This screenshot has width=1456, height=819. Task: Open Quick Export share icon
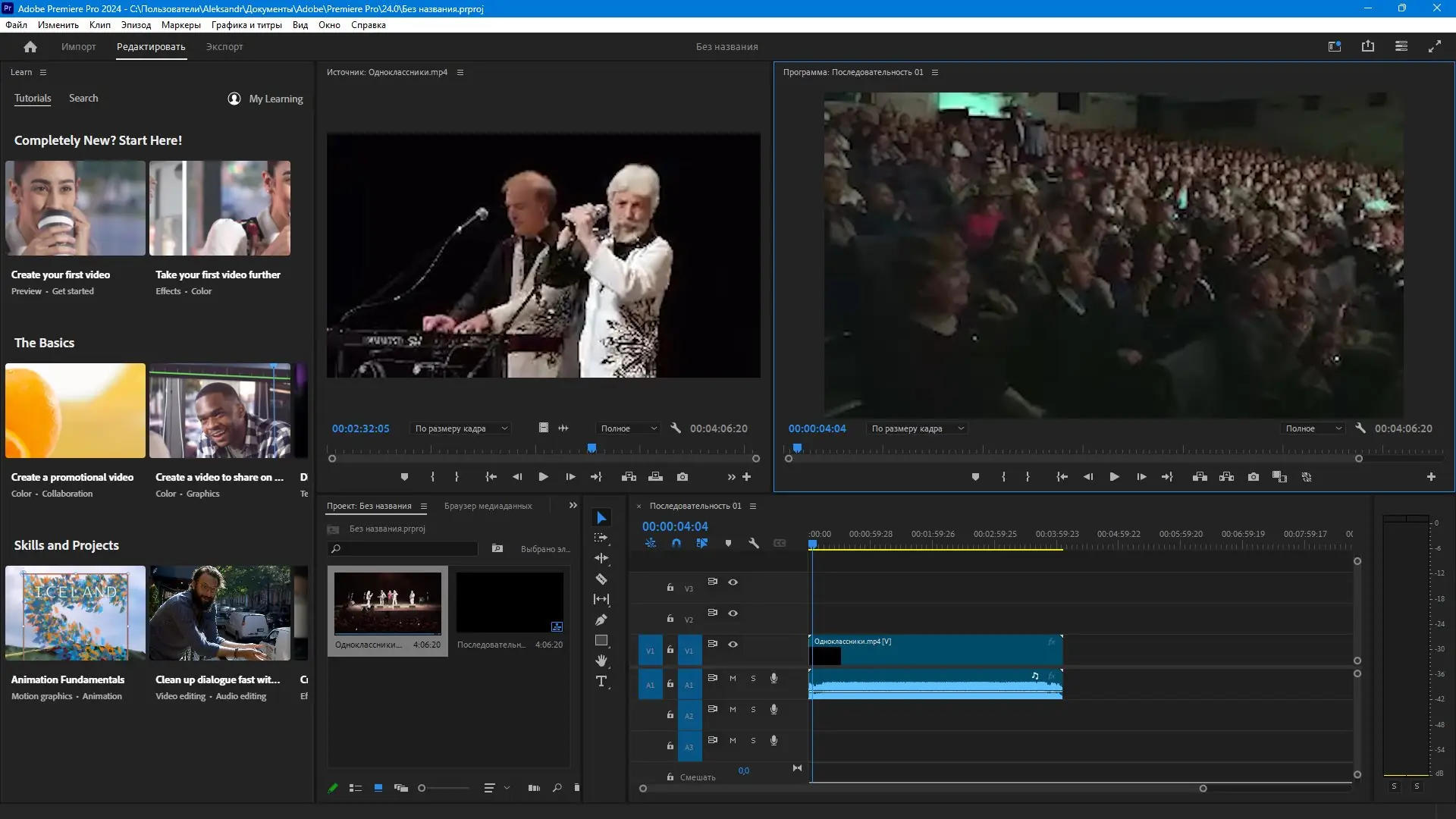click(1368, 46)
